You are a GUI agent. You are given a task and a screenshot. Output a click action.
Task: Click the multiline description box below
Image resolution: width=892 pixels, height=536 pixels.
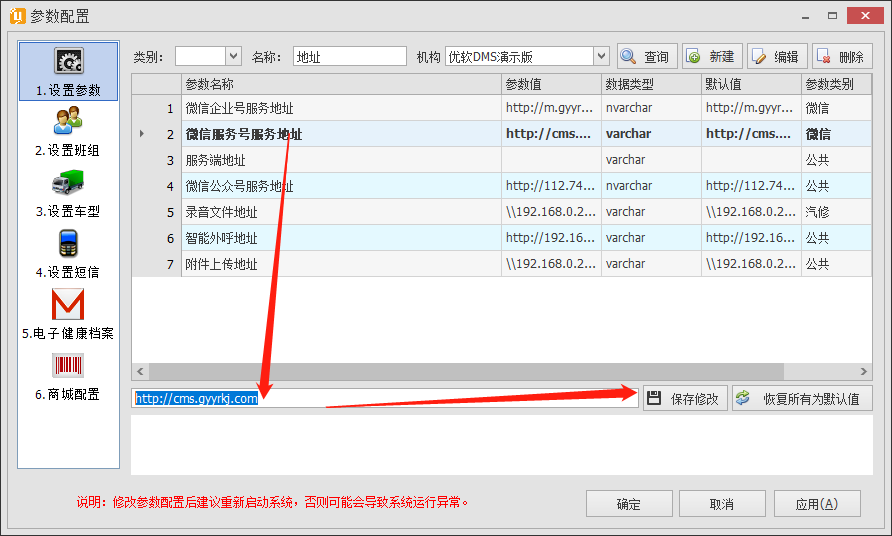click(x=502, y=444)
